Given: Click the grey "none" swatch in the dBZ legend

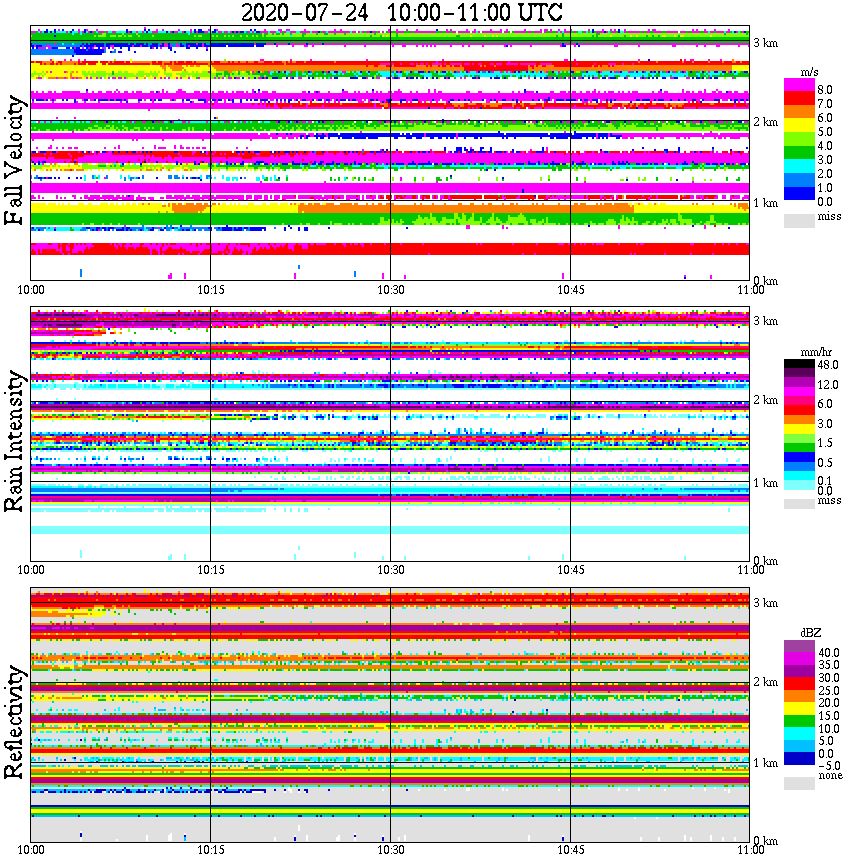Looking at the screenshot, I should coord(799,783).
